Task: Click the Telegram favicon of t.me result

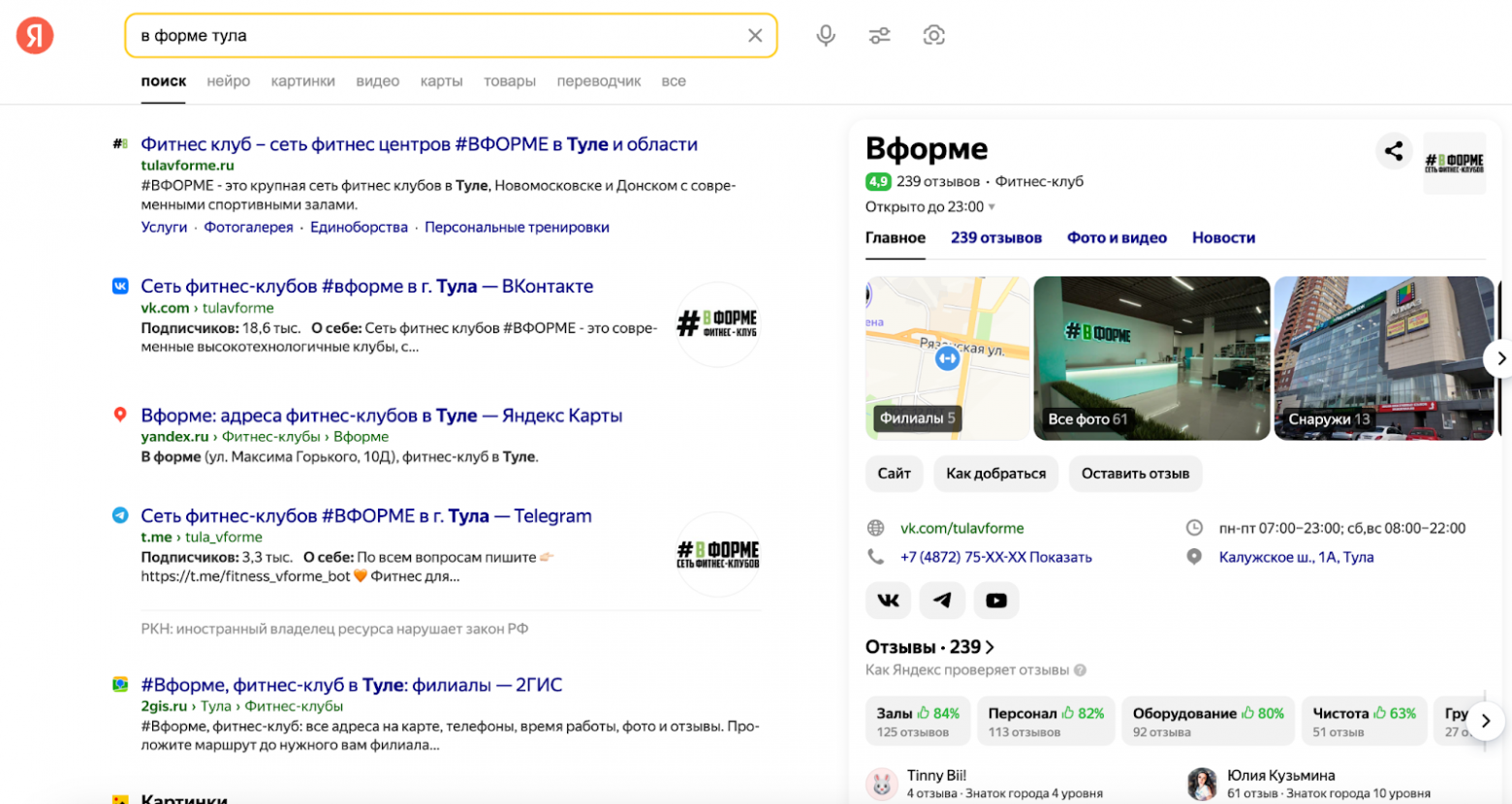Action: (x=120, y=515)
